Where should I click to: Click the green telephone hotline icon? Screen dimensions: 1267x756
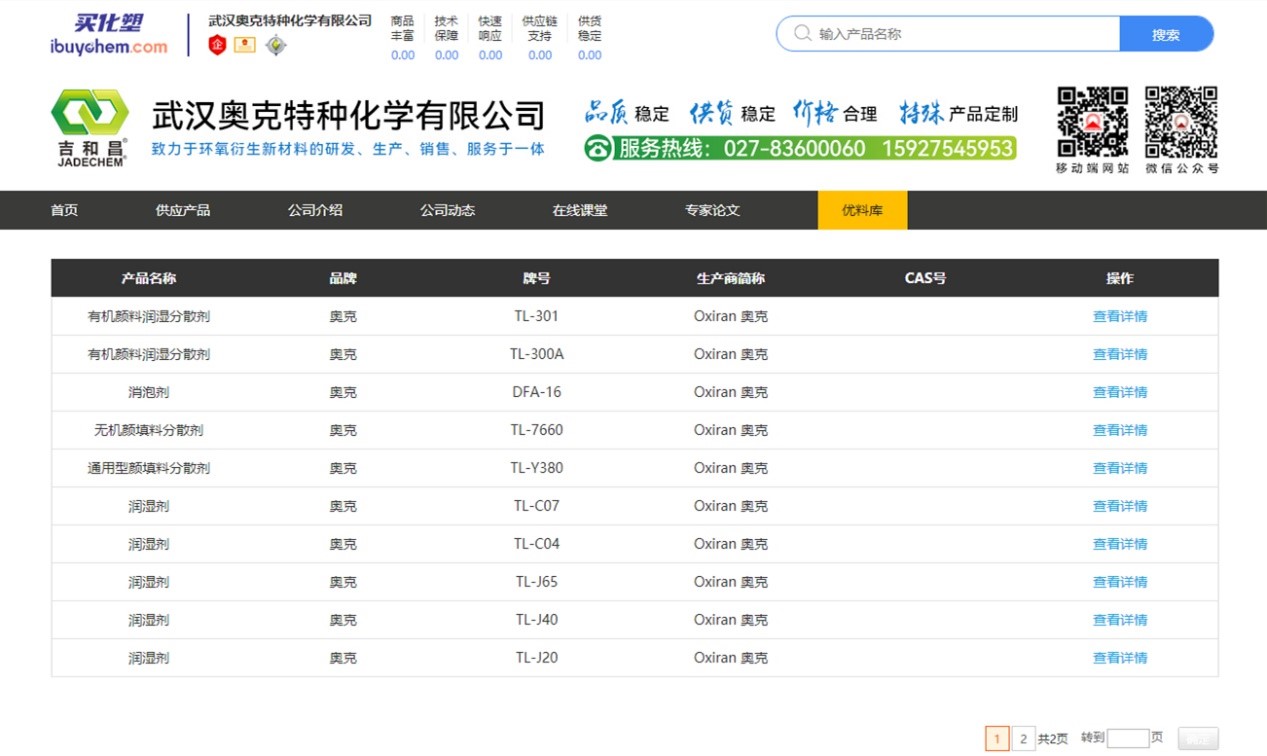(598, 148)
